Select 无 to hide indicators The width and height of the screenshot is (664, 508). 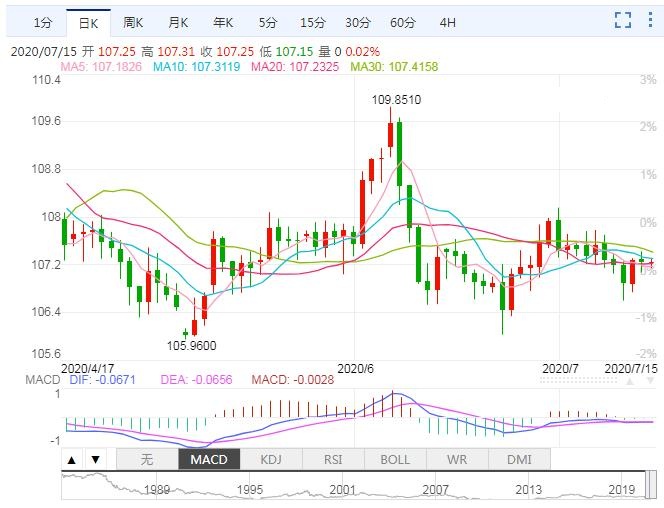coord(146,460)
